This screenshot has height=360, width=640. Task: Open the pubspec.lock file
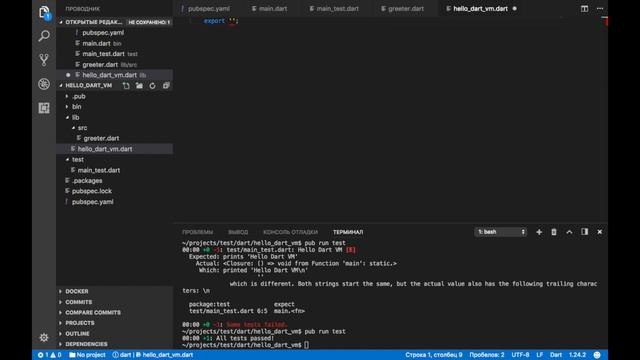pyautogui.click(x=92, y=191)
